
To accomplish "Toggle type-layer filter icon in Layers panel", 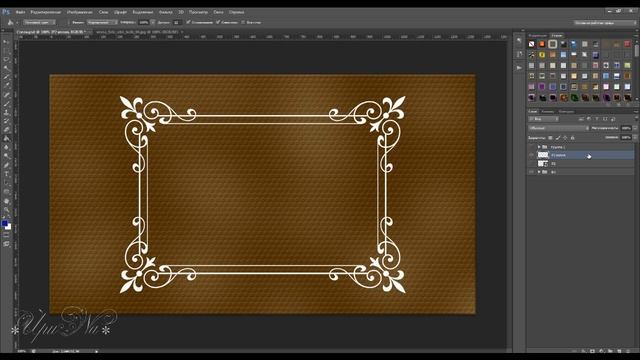I will tap(597, 119).
